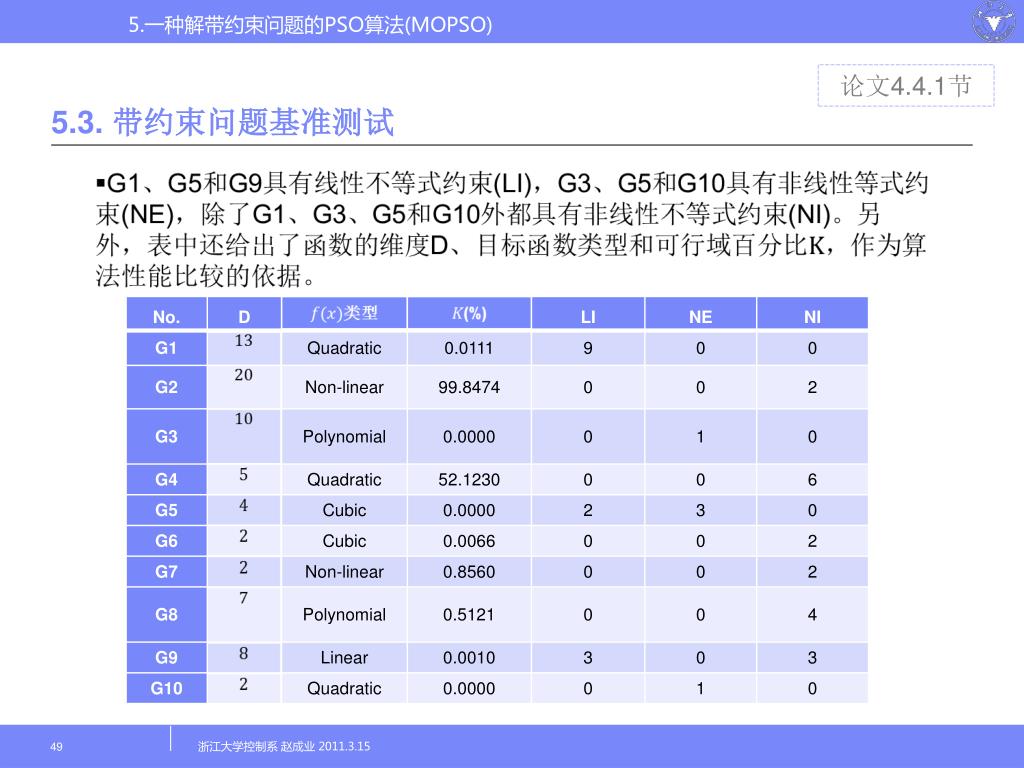Viewport: 1024px width, 768px height.
Task: Click dimension value '20' in G2 row
Action: pos(244,375)
